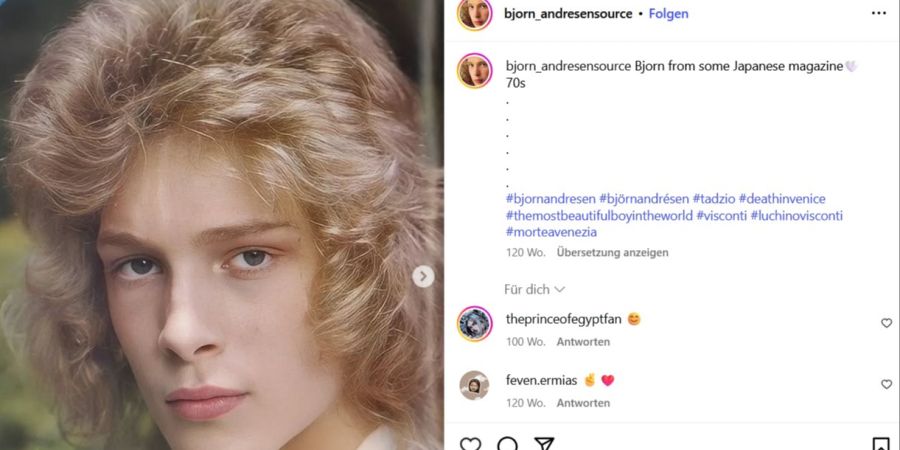Expand the Für dich comment sorting dropdown
Image resolution: width=900 pixels, height=450 pixels.
[534, 289]
